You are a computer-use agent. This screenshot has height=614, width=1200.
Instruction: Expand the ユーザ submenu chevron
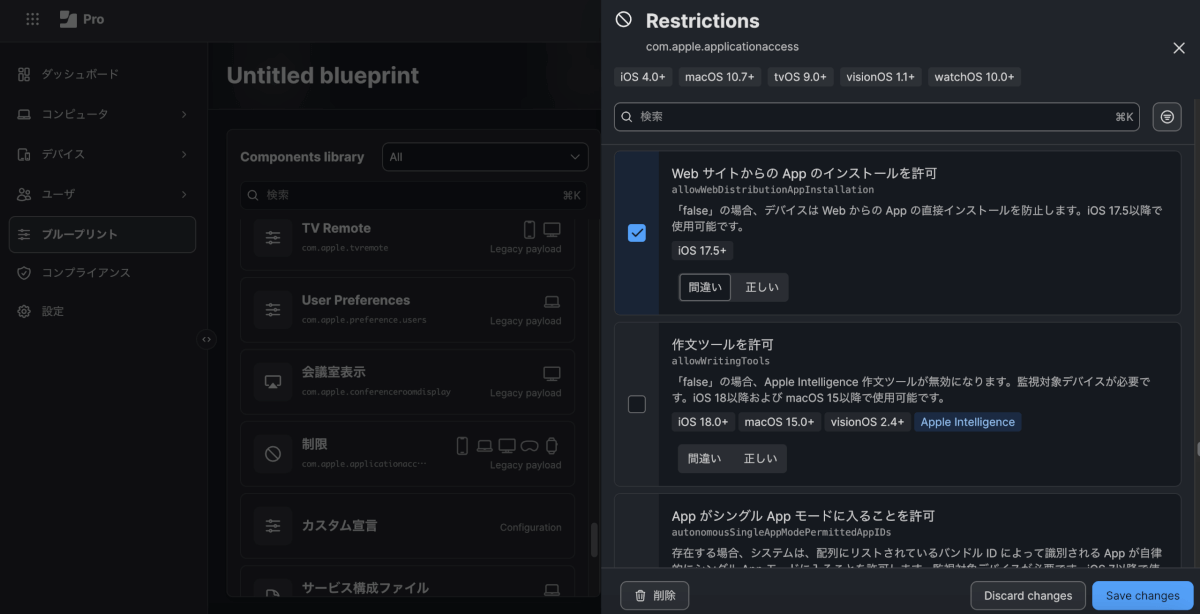click(x=183, y=194)
